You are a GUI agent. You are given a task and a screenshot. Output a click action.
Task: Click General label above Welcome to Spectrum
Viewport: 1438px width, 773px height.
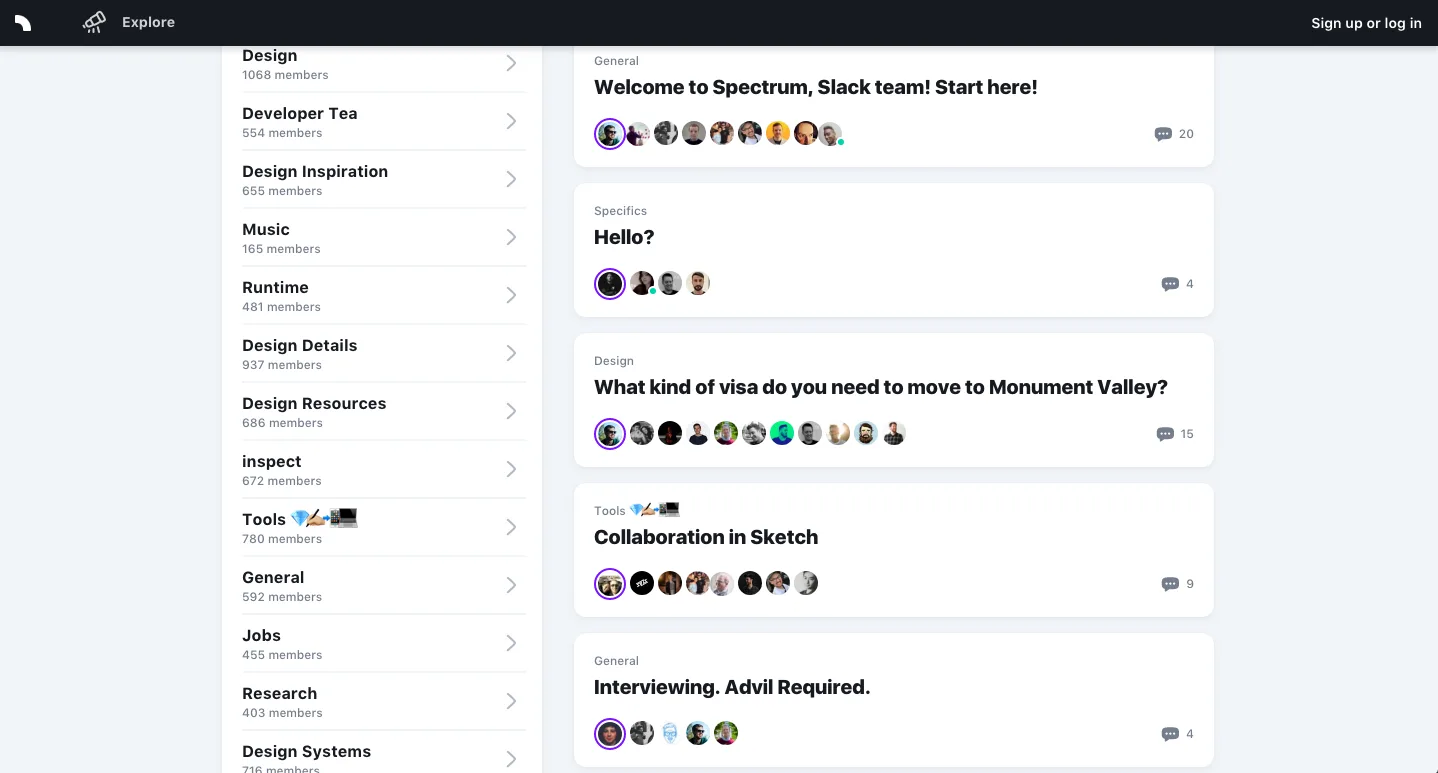pos(616,61)
